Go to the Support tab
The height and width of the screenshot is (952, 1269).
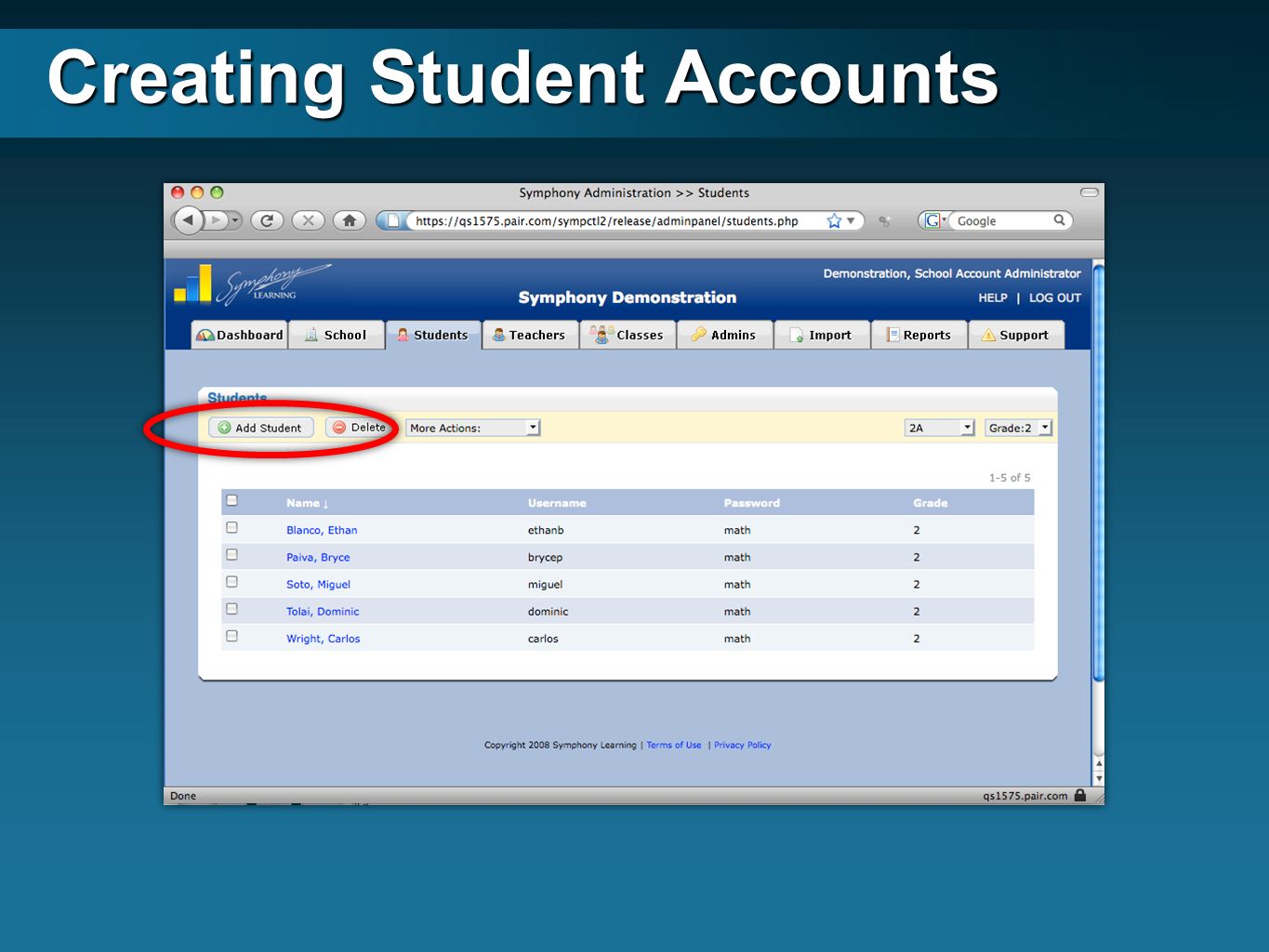click(x=1016, y=335)
